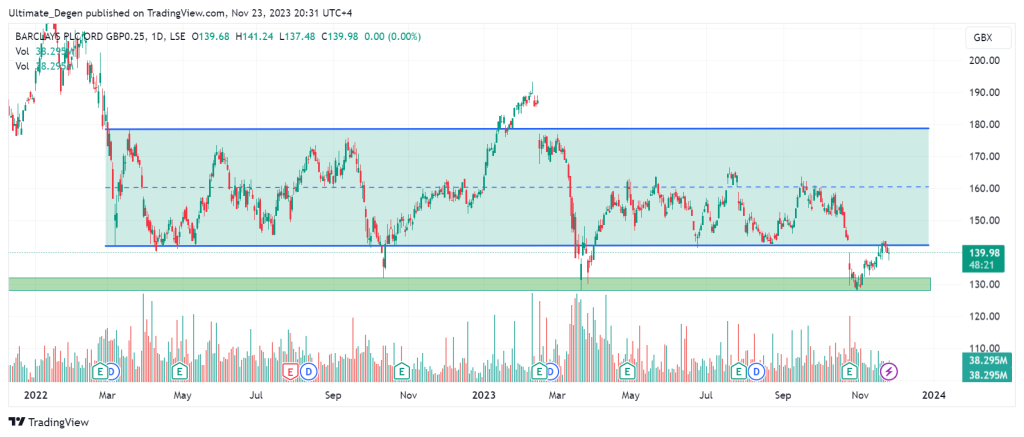Open the earnings marker near November 2022
Viewport: 1024px width, 437px height.
402,372
